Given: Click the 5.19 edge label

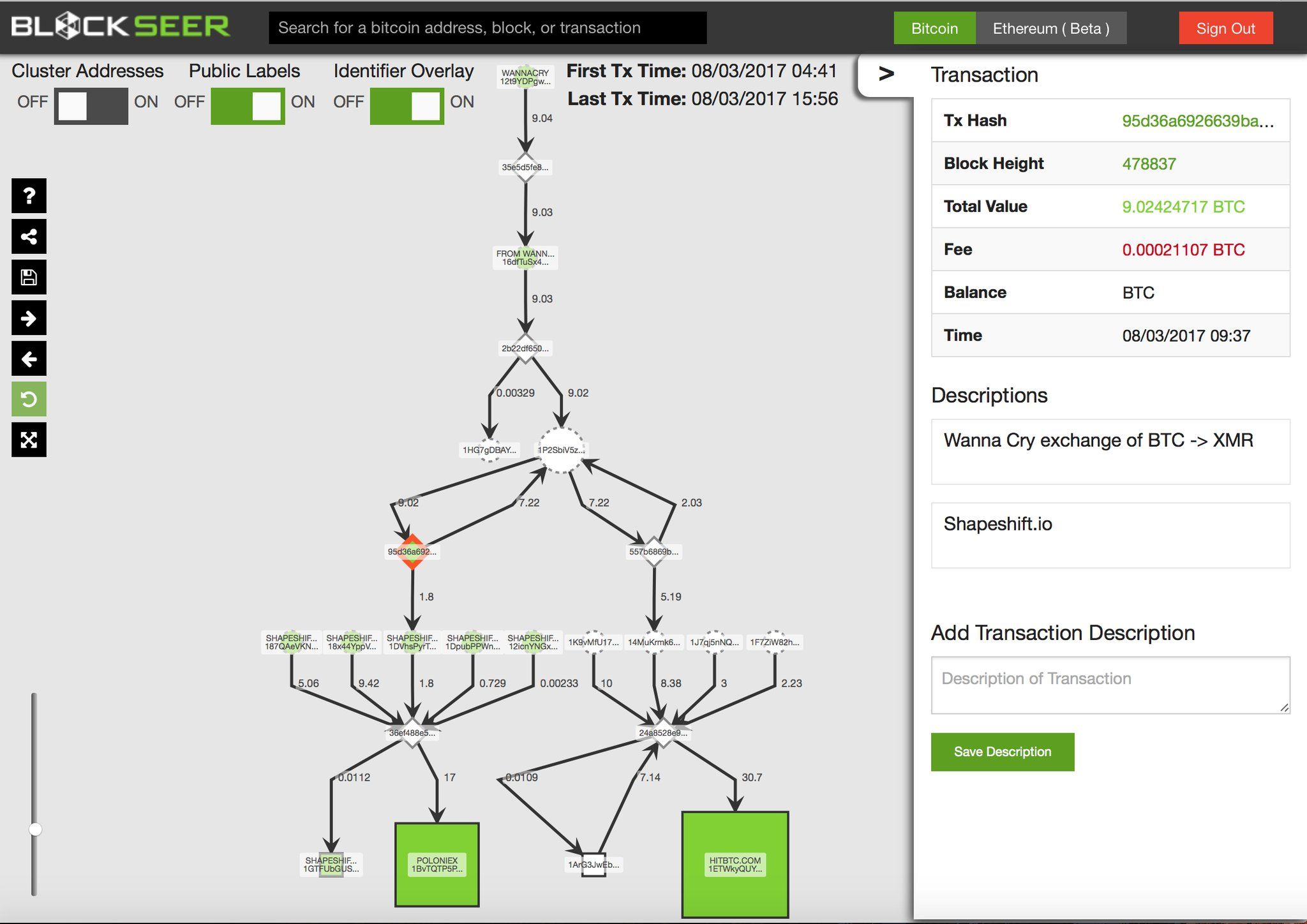Looking at the screenshot, I should pos(671,597).
